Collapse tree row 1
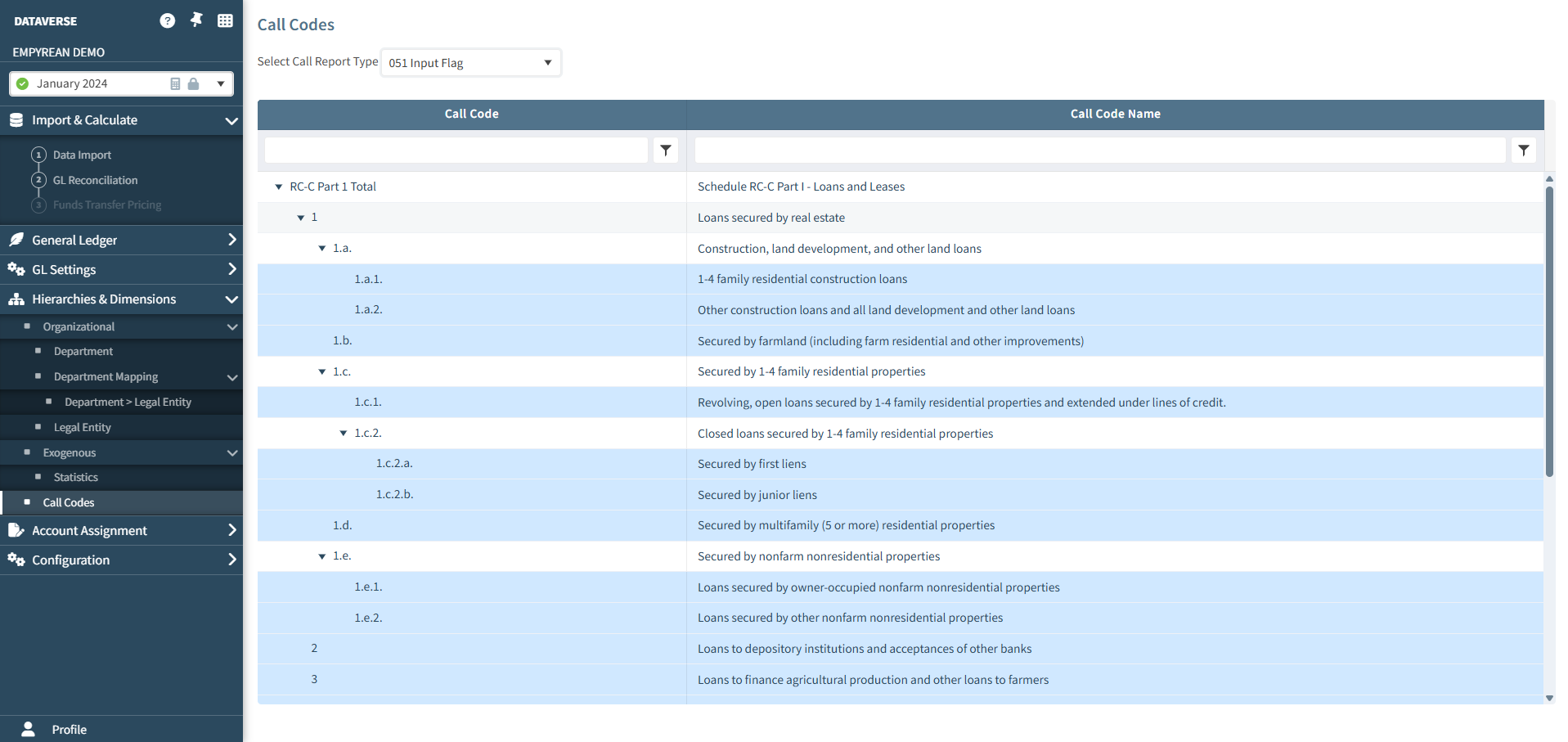 (301, 218)
